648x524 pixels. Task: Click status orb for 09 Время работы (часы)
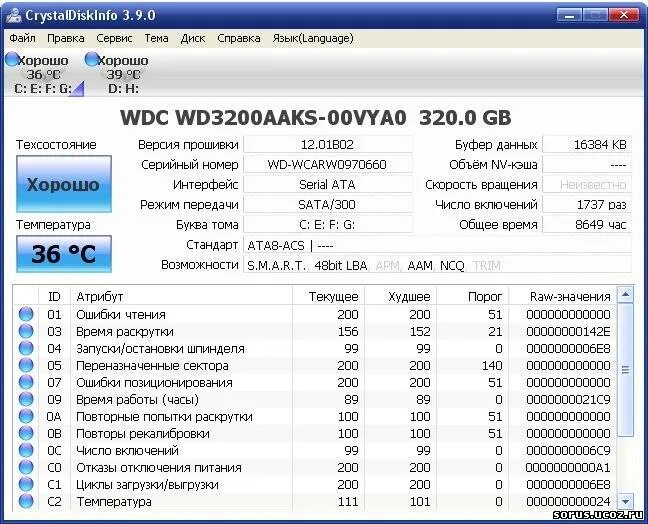26,400
